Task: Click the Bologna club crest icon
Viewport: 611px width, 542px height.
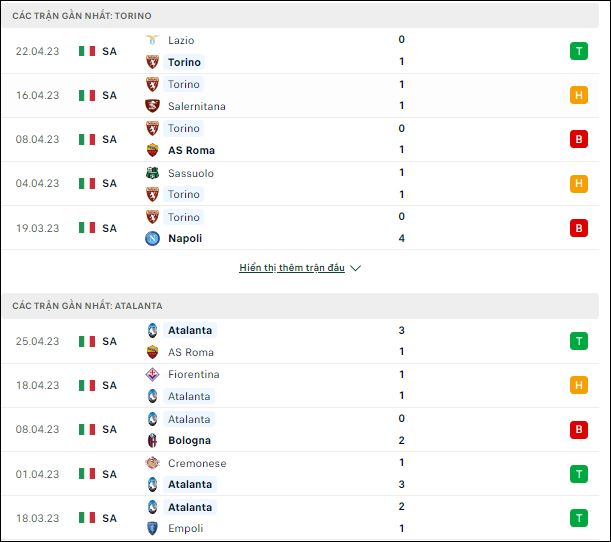Action: pos(152,440)
